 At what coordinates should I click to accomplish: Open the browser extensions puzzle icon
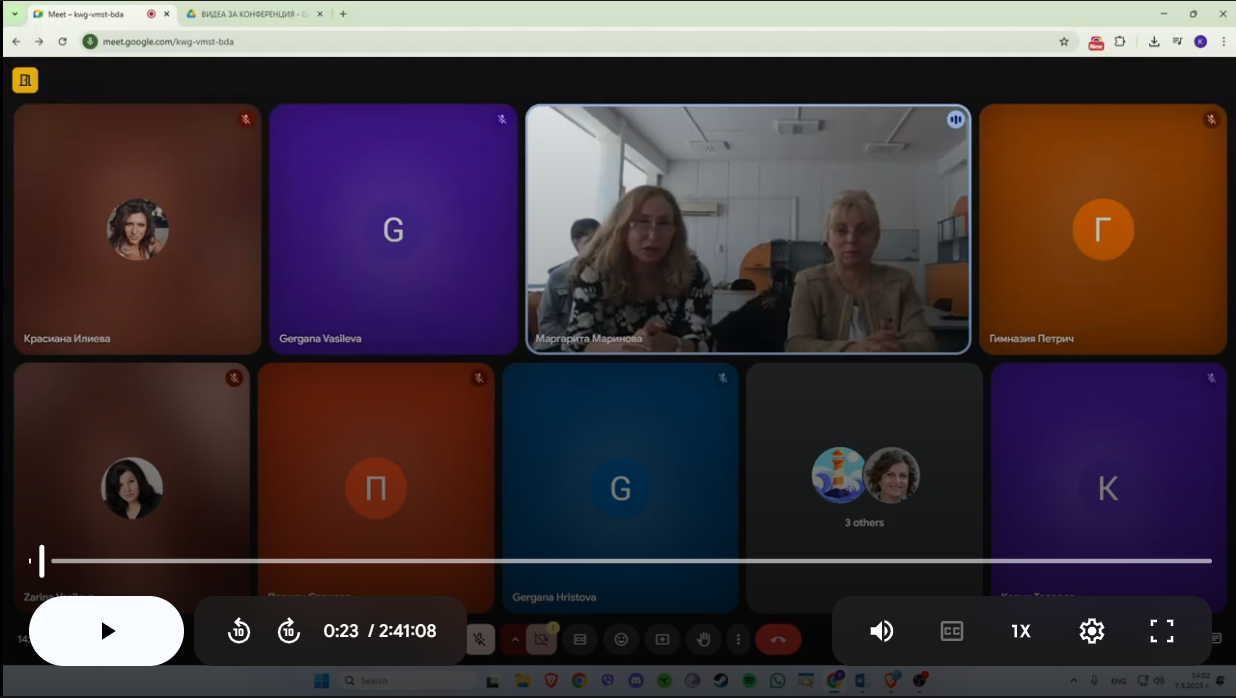(x=1120, y=42)
